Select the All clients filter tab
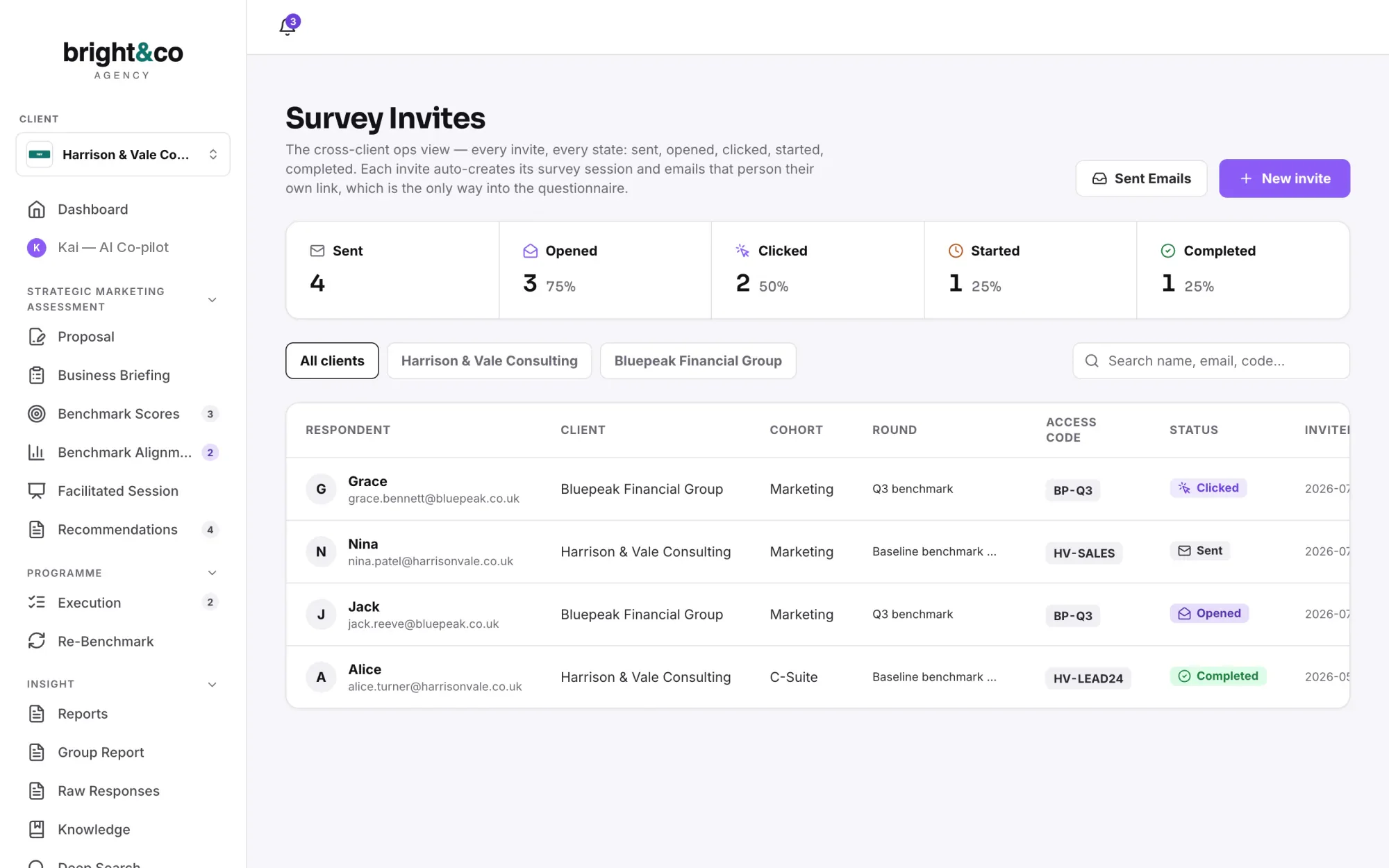The width and height of the screenshot is (1389, 868). [x=332, y=360]
